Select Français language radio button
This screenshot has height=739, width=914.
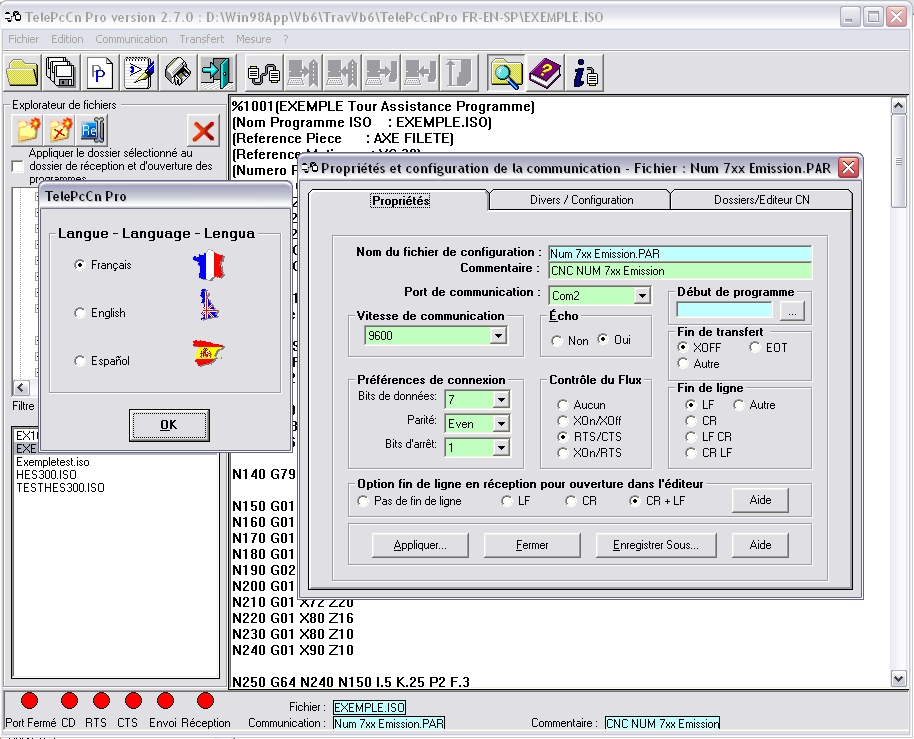pos(80,265)
